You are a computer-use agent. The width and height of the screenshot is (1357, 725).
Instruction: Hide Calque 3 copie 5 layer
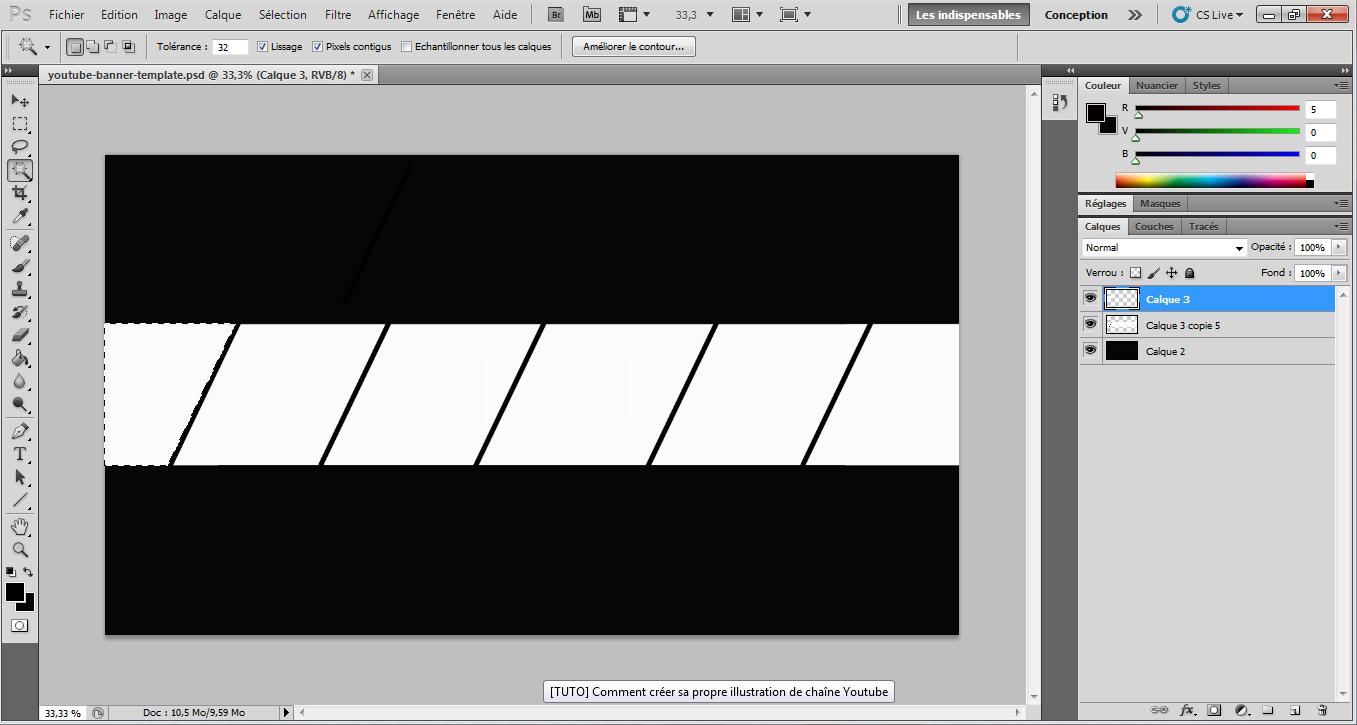pos(1090,324)
